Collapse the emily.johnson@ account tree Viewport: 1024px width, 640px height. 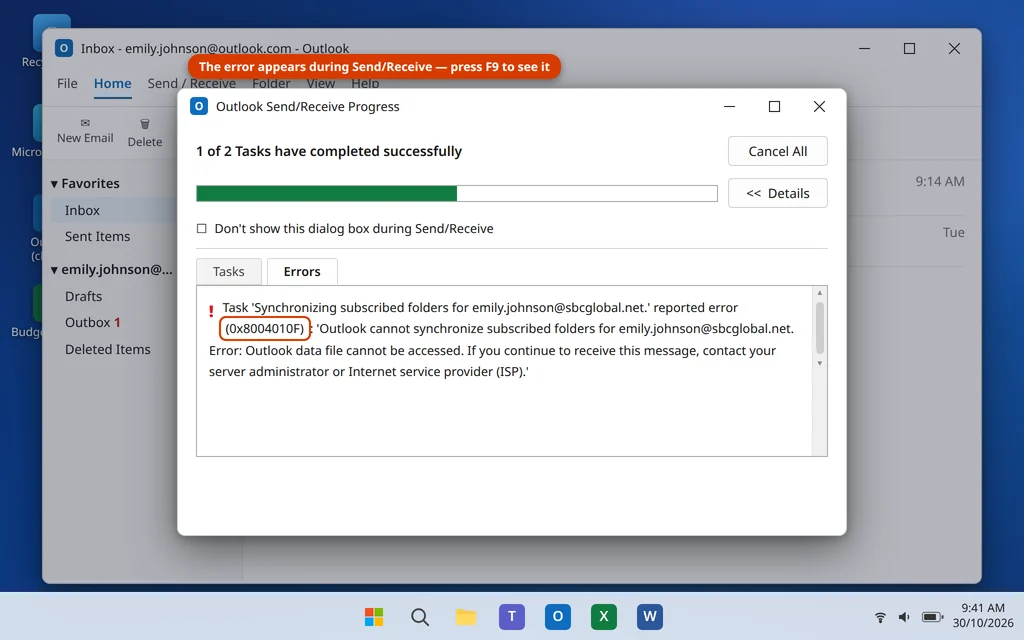[x=54, y=270]
